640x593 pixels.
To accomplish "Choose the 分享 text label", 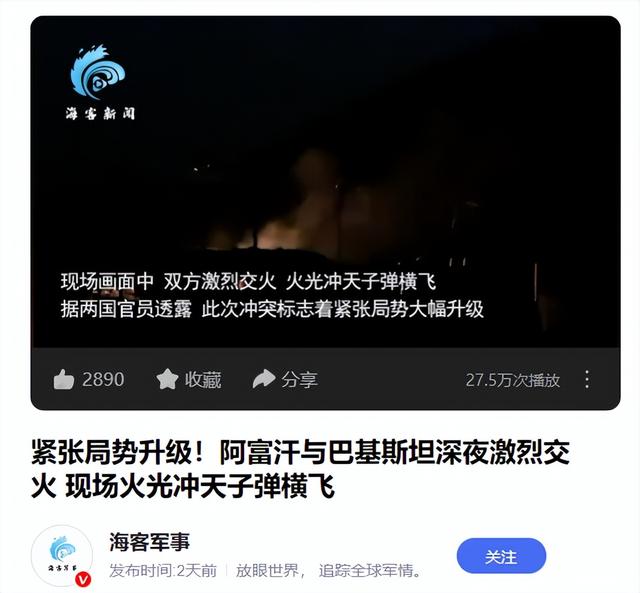I will pyautogui.click(x=299, y=380).
